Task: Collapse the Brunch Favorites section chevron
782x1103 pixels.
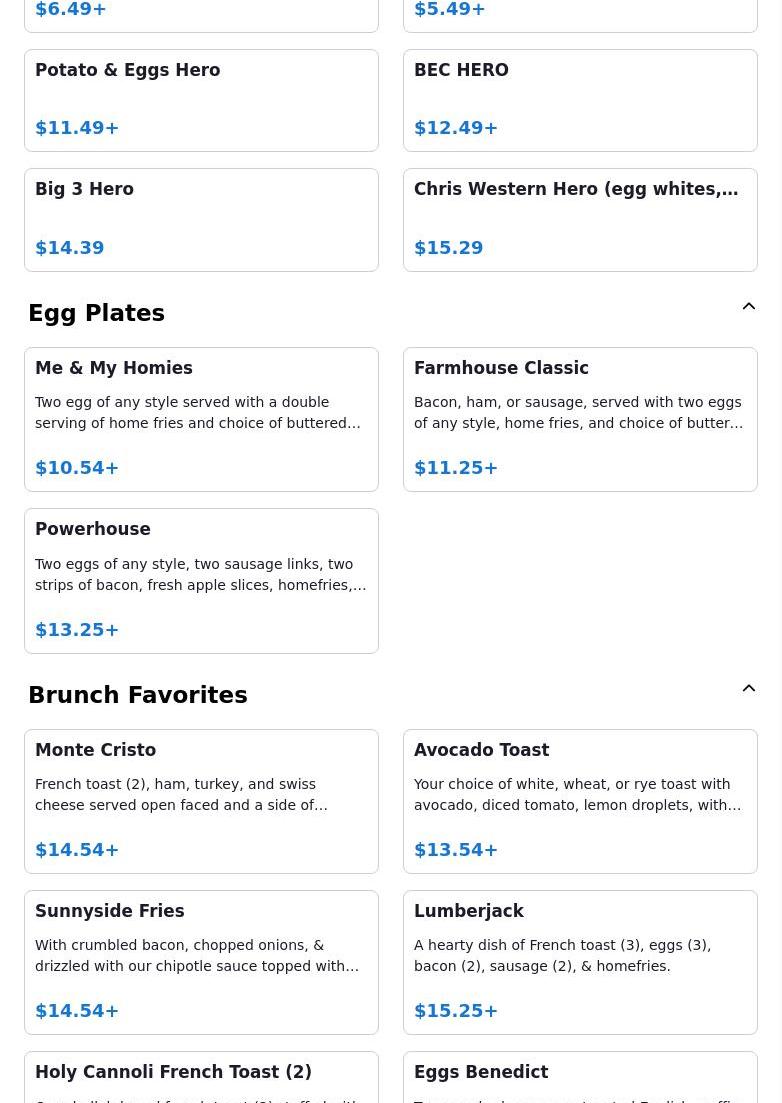Action: (748, 689)
